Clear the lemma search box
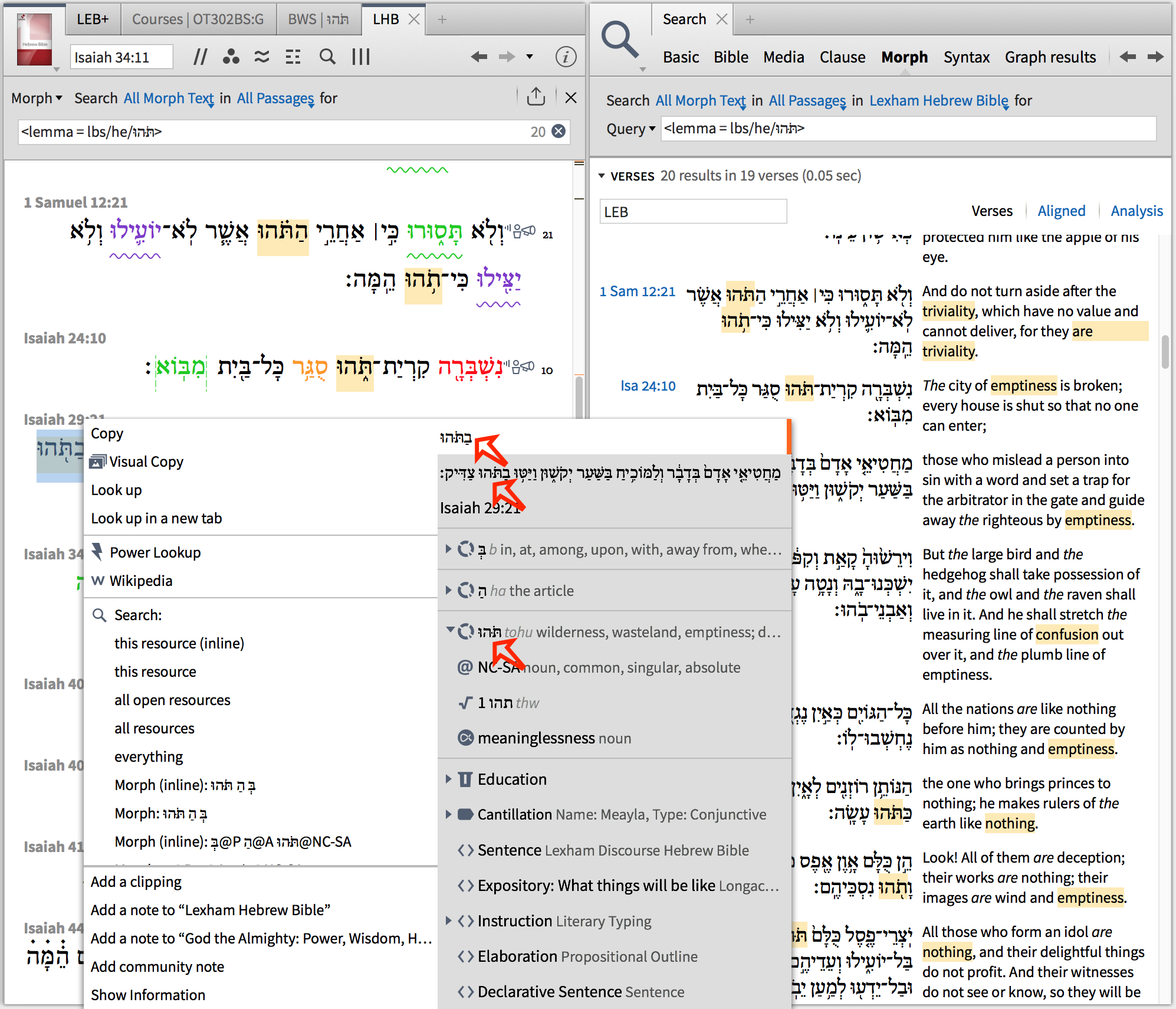The height and width of the screenshot is (1009, 1176). (558, 131)
